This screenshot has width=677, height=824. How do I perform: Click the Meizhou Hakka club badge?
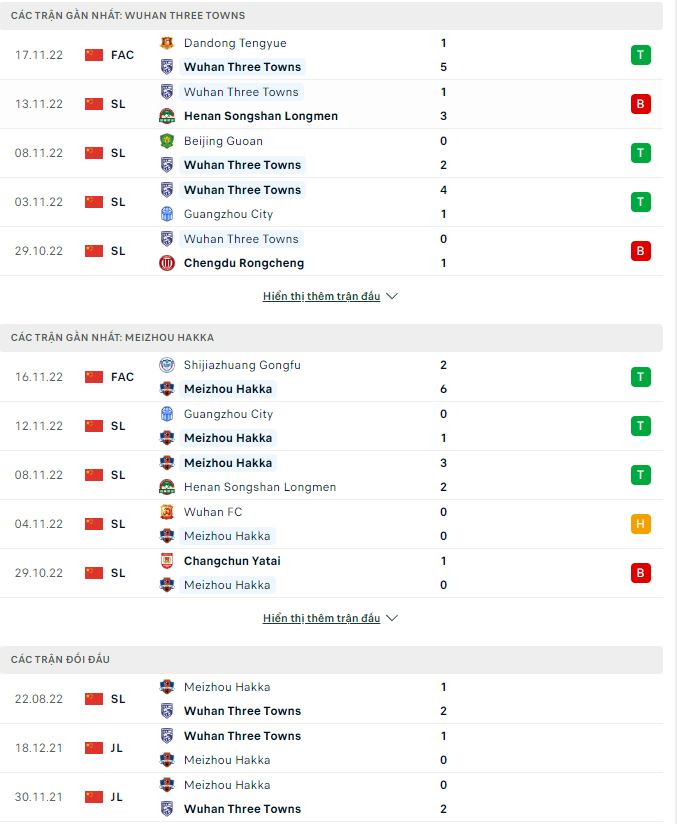click(x=165, y=389)
